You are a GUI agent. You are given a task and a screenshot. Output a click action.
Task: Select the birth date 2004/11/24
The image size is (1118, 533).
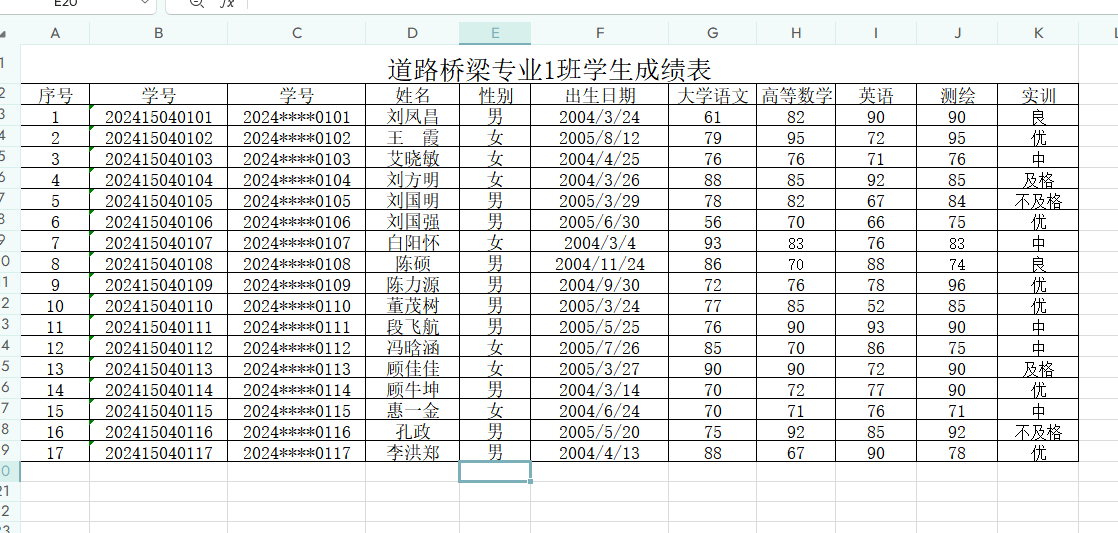[600, 264]
